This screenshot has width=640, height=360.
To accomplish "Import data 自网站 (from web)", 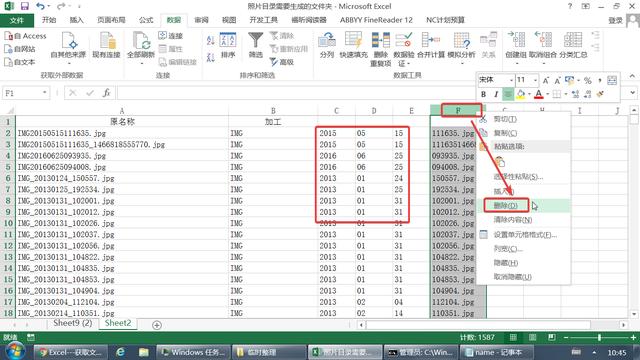I will click(20, 49).
